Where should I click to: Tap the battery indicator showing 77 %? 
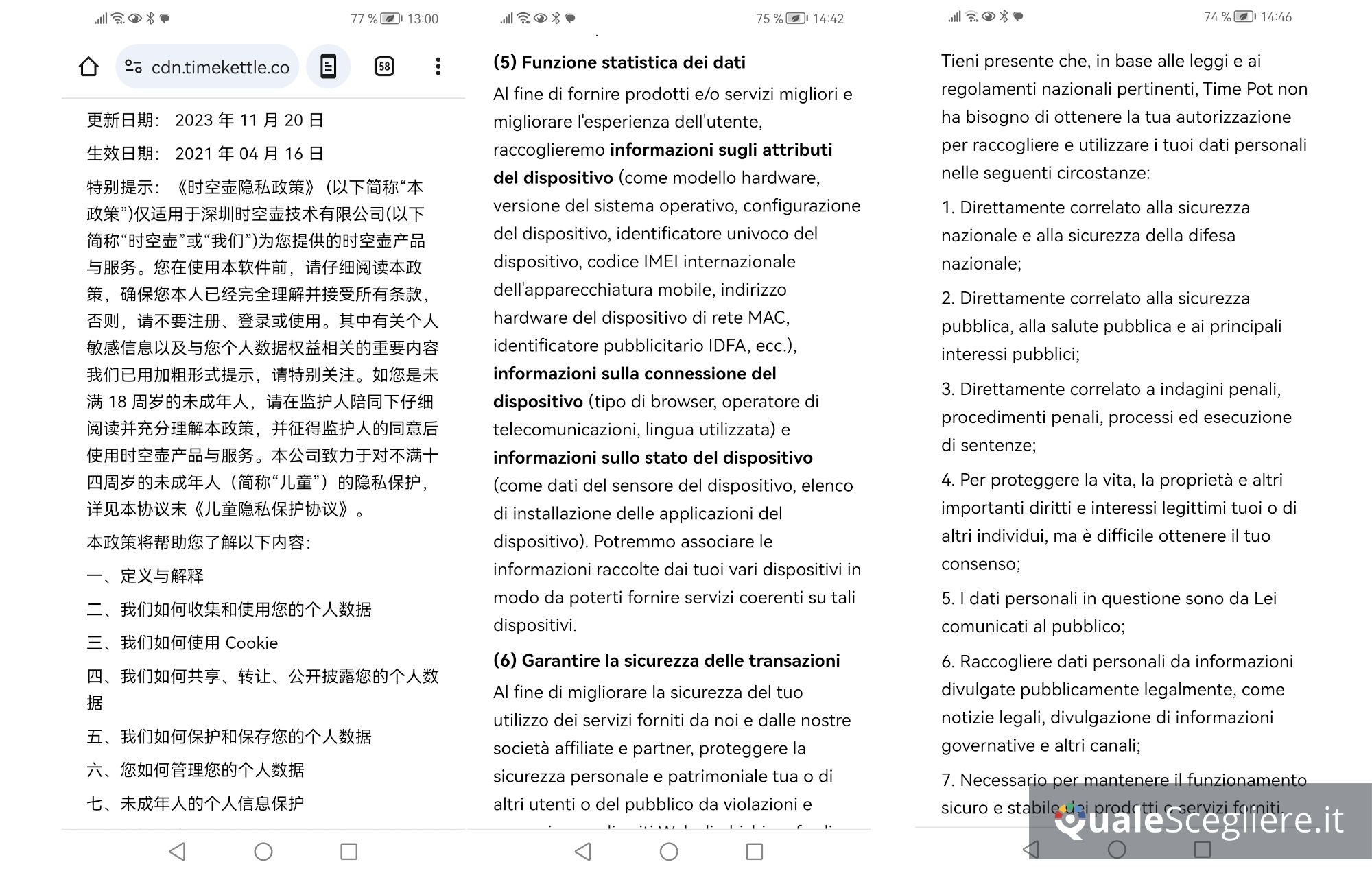pos(390,19)
